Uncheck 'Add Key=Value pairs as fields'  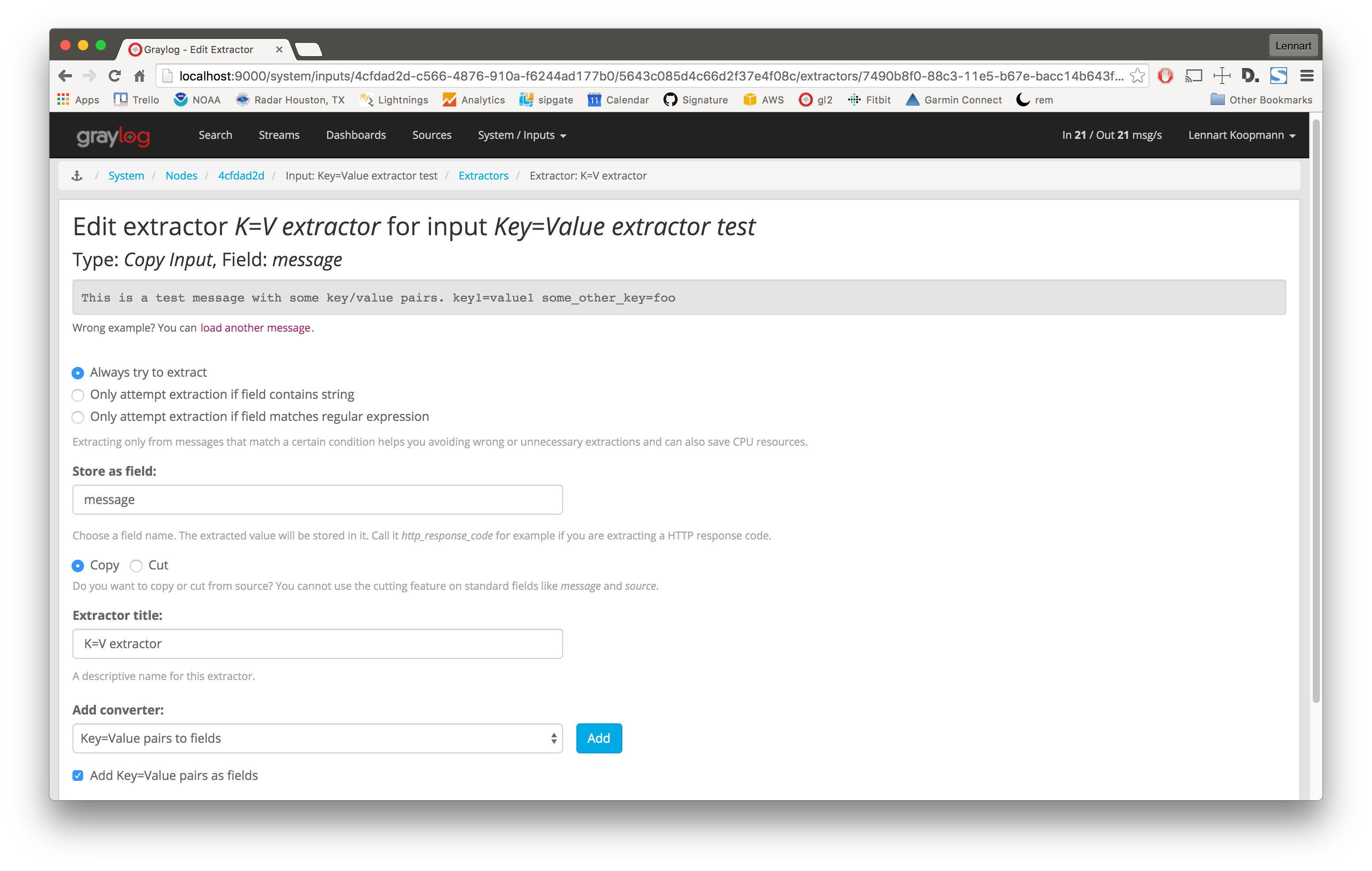[77, 775]
